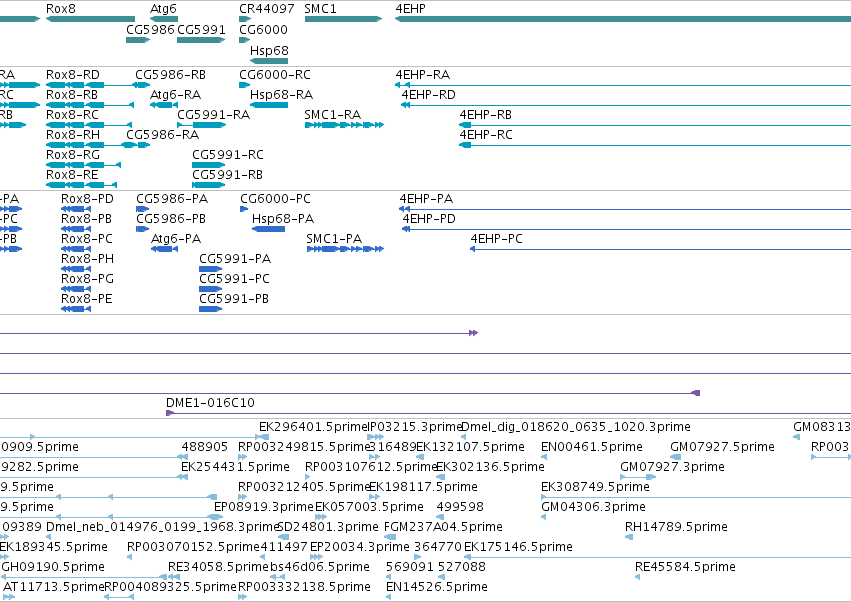
Task: Select the Hsp68-RA transcript label
Action: coord(281,94)
